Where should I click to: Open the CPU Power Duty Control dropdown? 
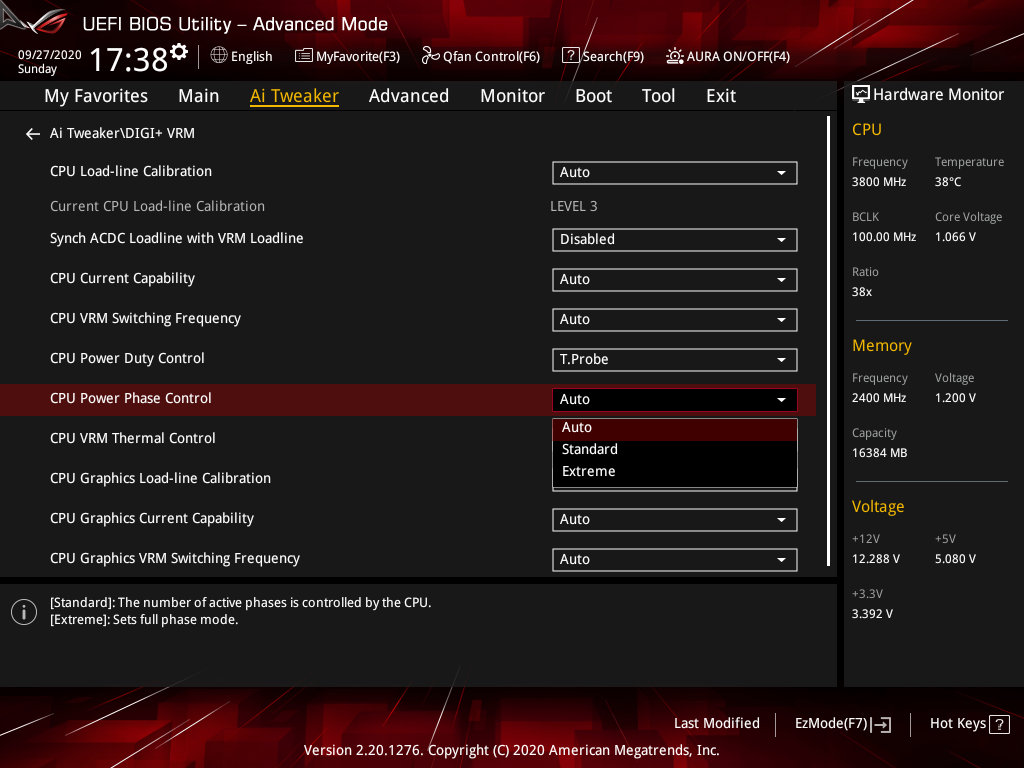(x=674, y=360)
